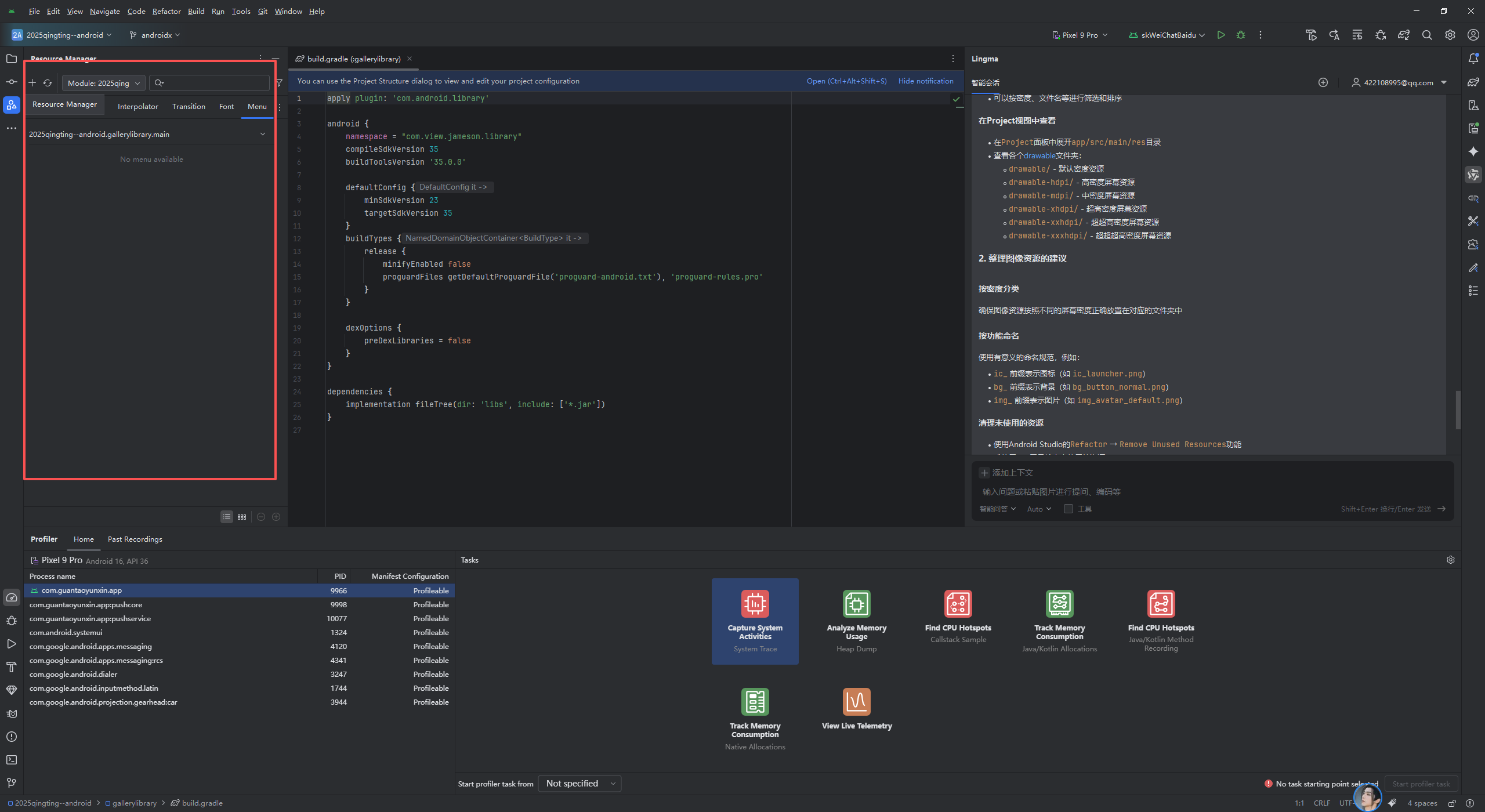Add resource with the plus icon

[32, 83]
